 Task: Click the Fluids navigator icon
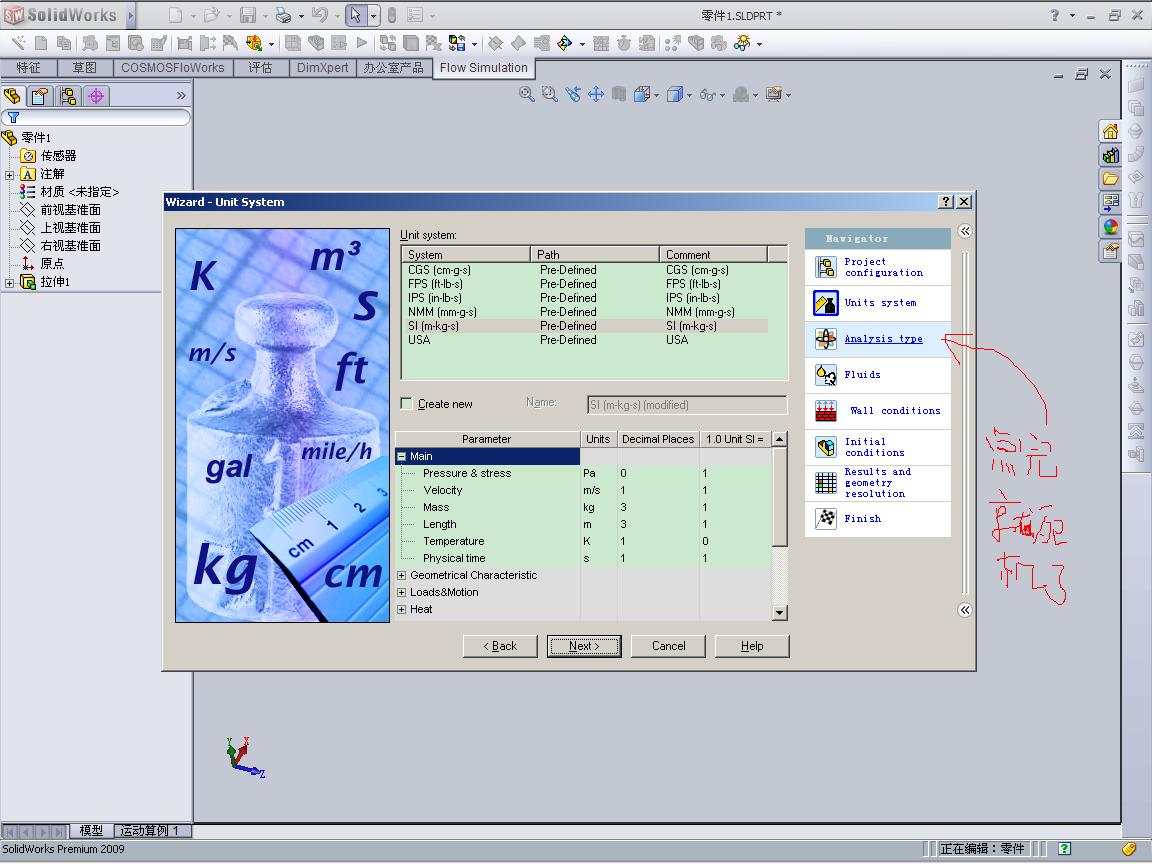pyautogui.click(x=826, y=375)
